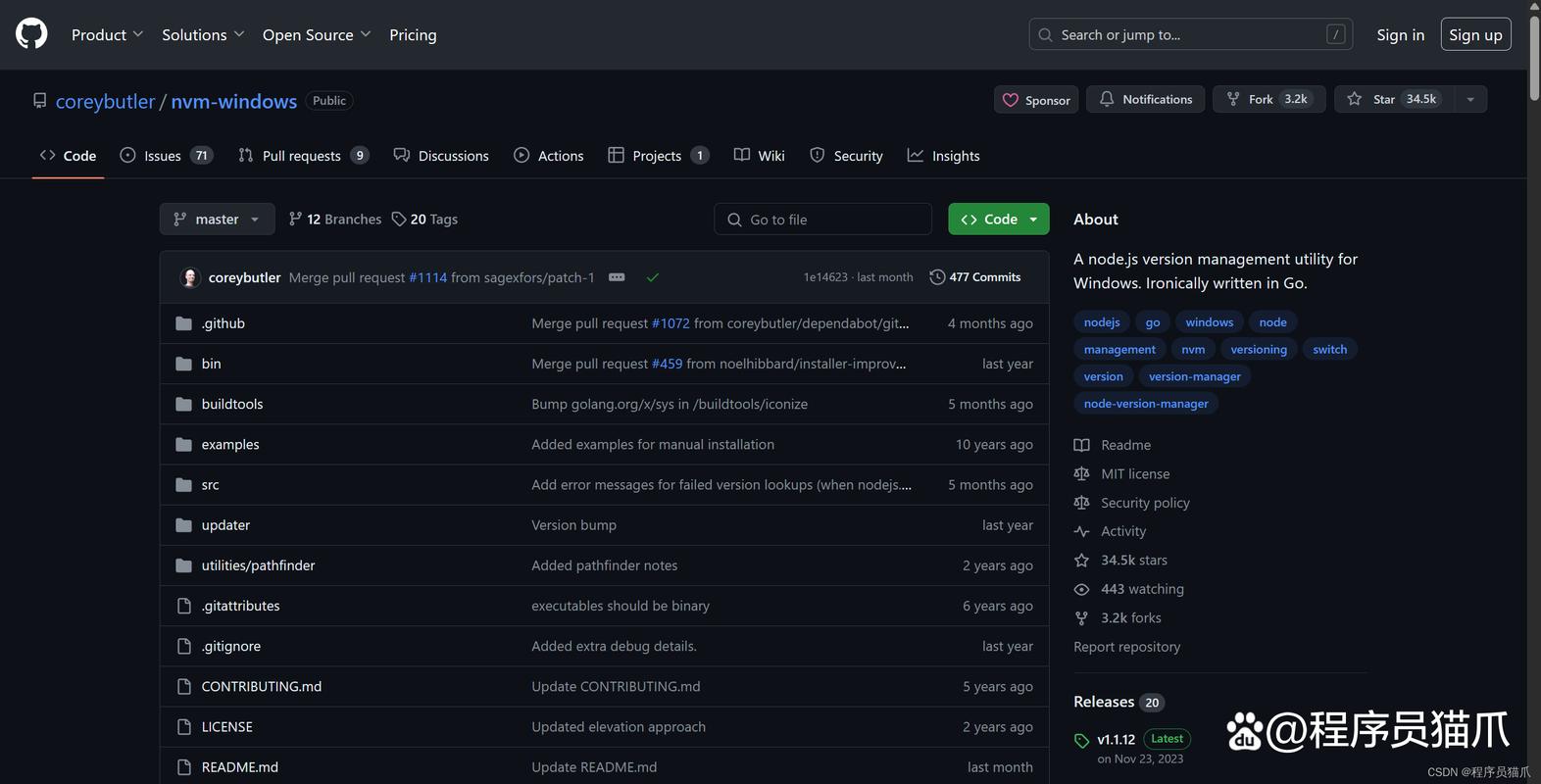Open the GitHub home logo
Screen dimensions: 1541x784
click(31, 33)
